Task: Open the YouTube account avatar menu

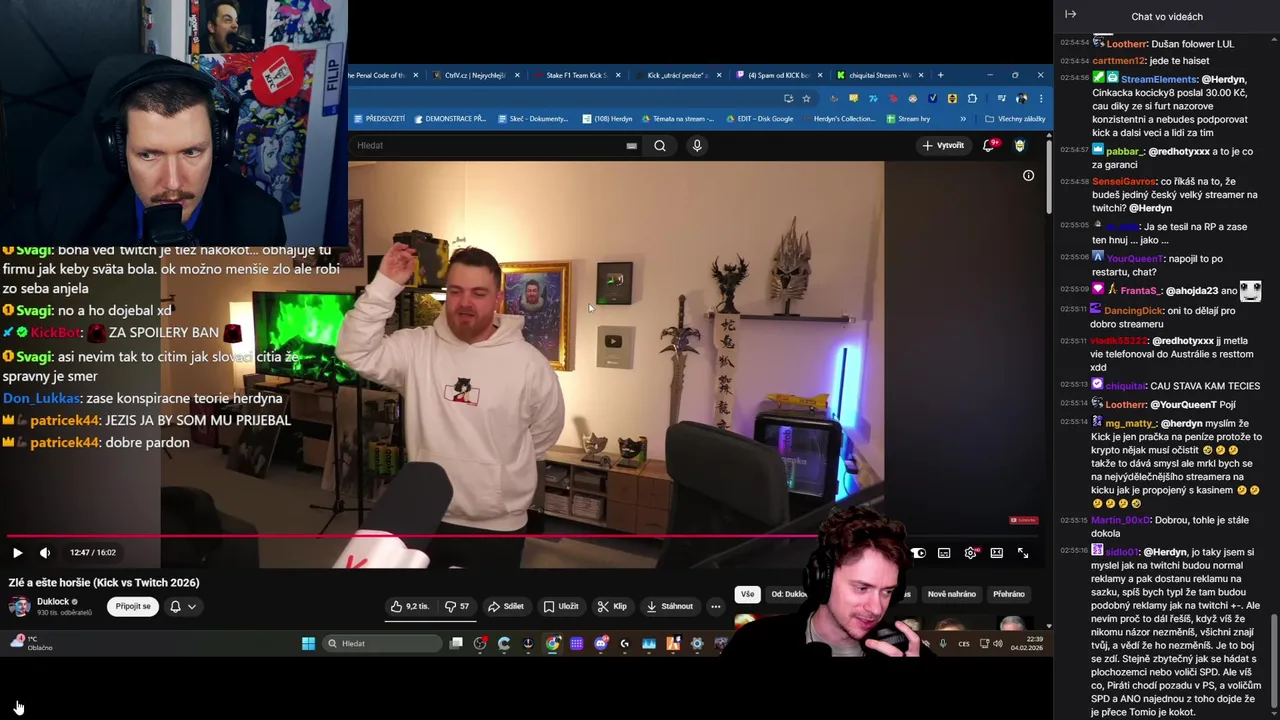Action: click(x=1020, y=146)
